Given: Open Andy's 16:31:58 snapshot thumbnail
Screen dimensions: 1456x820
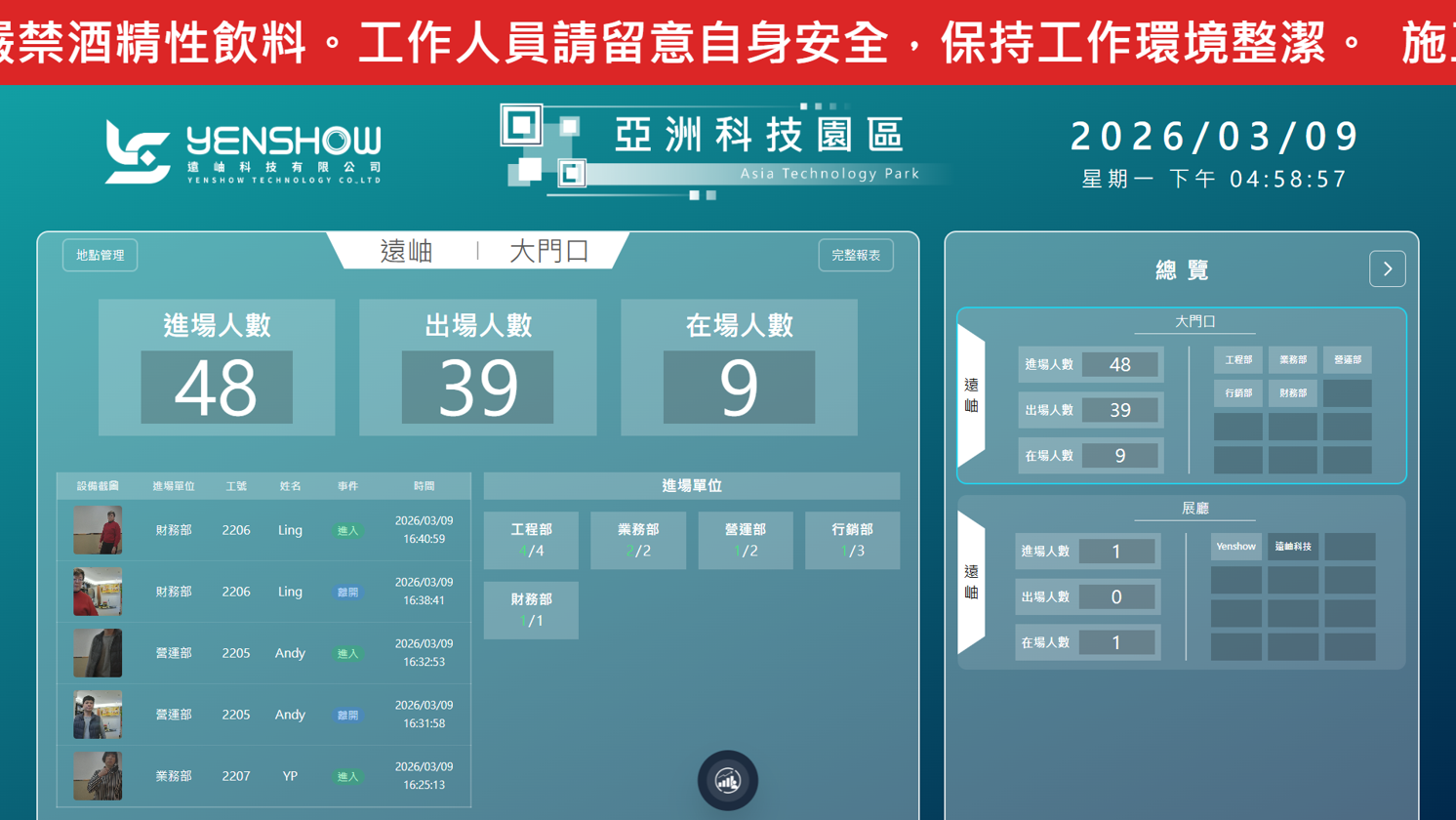Looking at the screenshot, I should [x=98, y=715].
